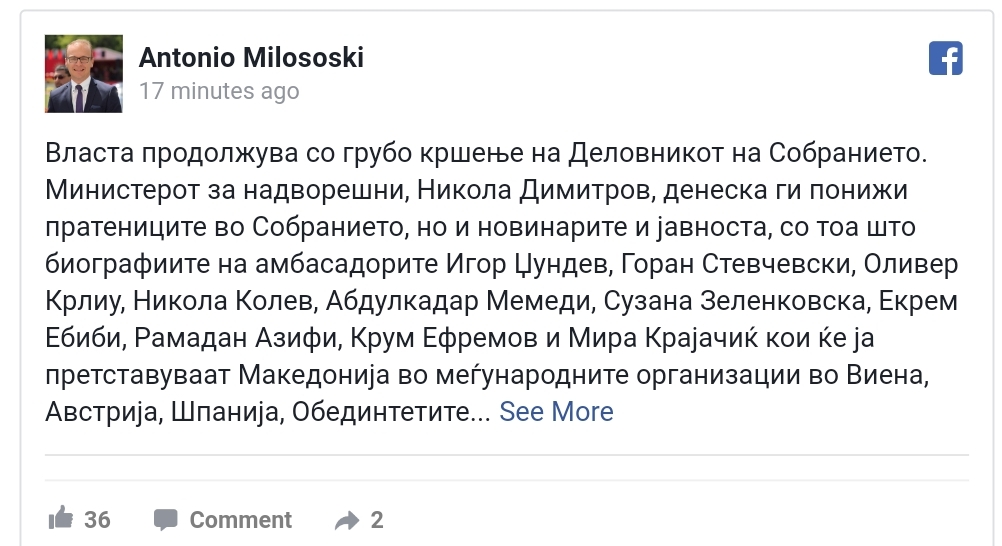Screen dimensions: 1002x546
Task: Expand the post with See More
Action: coord(556,411)
